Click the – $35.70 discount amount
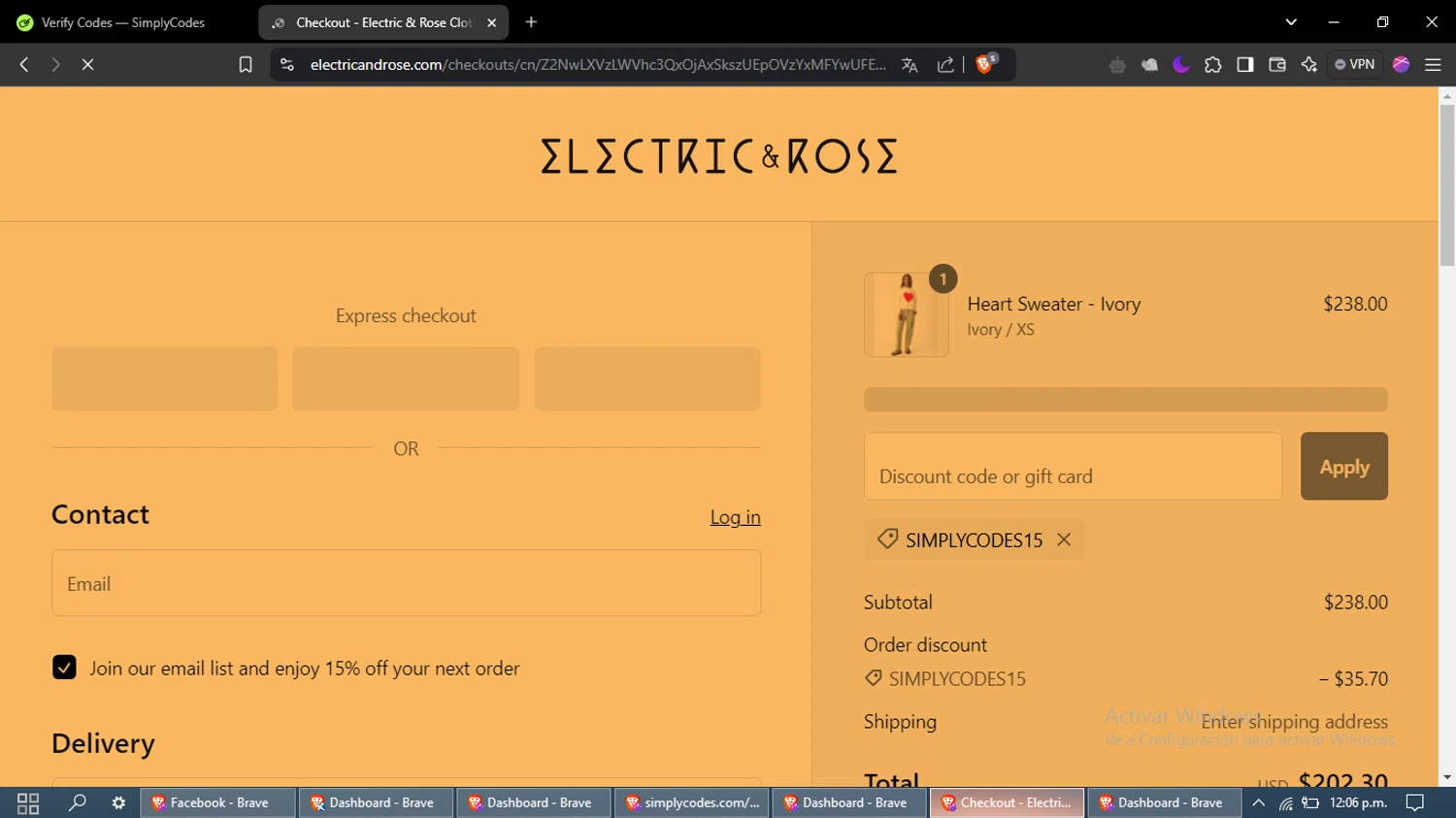 pos(1353,679)
